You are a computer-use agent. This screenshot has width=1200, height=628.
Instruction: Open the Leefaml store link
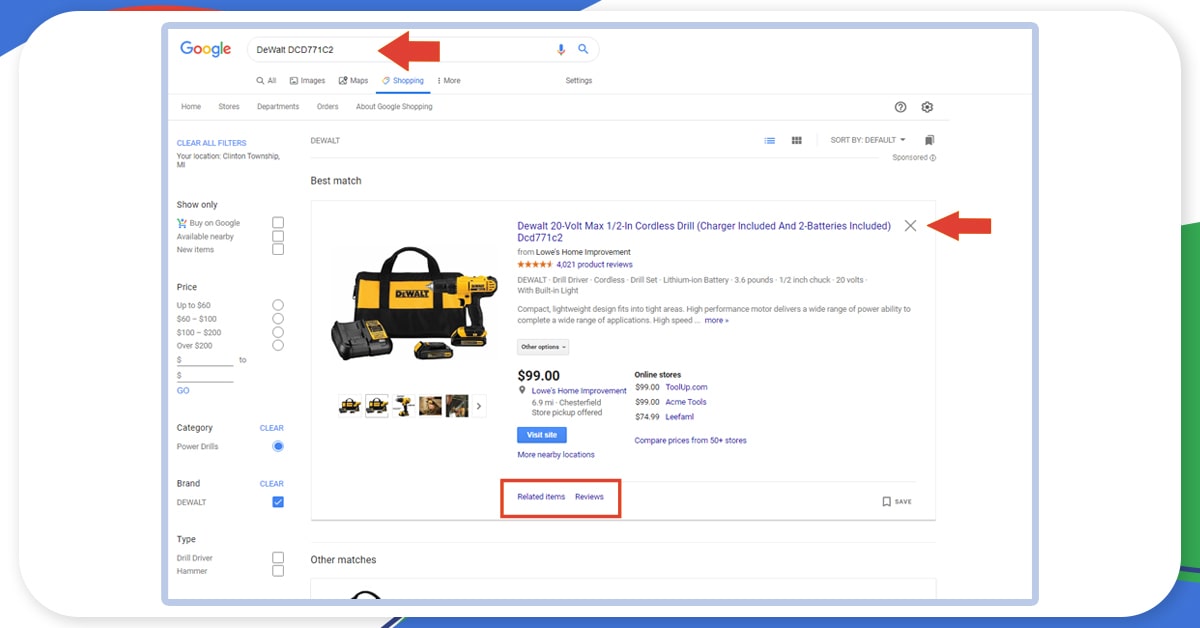(x=679, y=417)
